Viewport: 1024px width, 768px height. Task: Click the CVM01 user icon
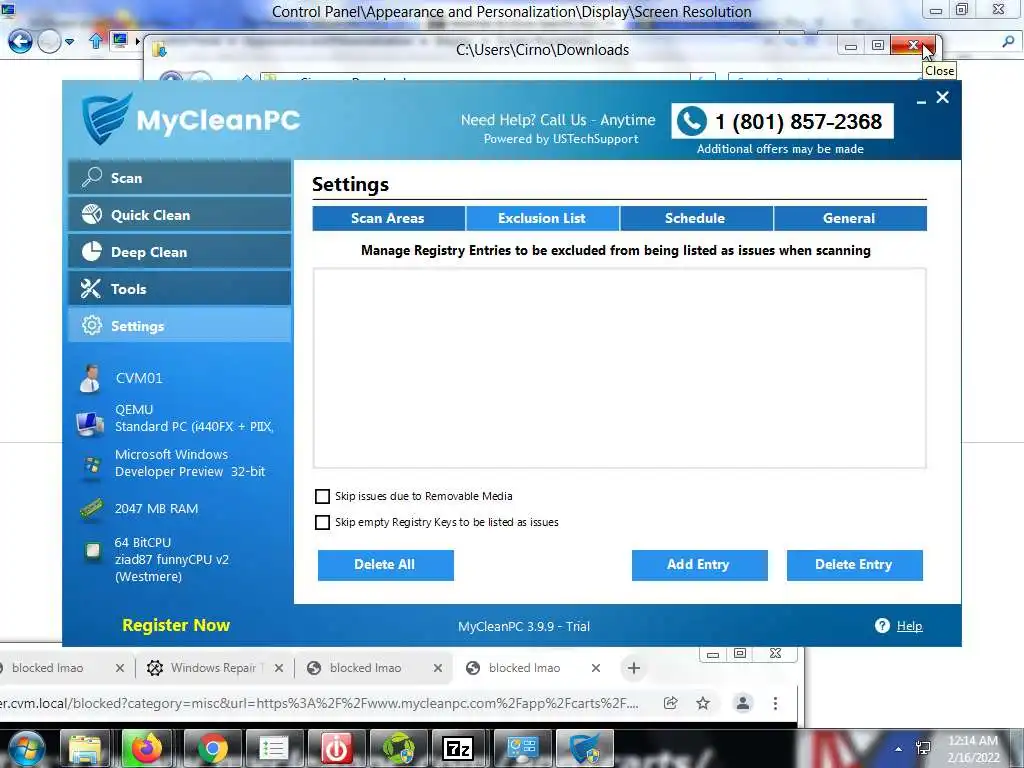(90, 379)
